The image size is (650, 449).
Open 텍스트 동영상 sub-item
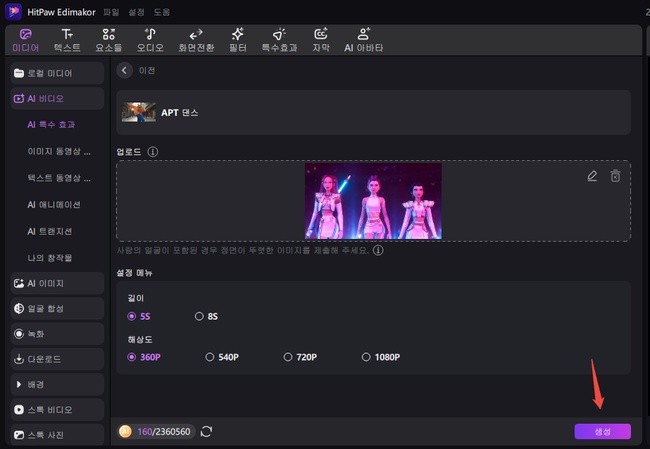[x=59, y=178]
